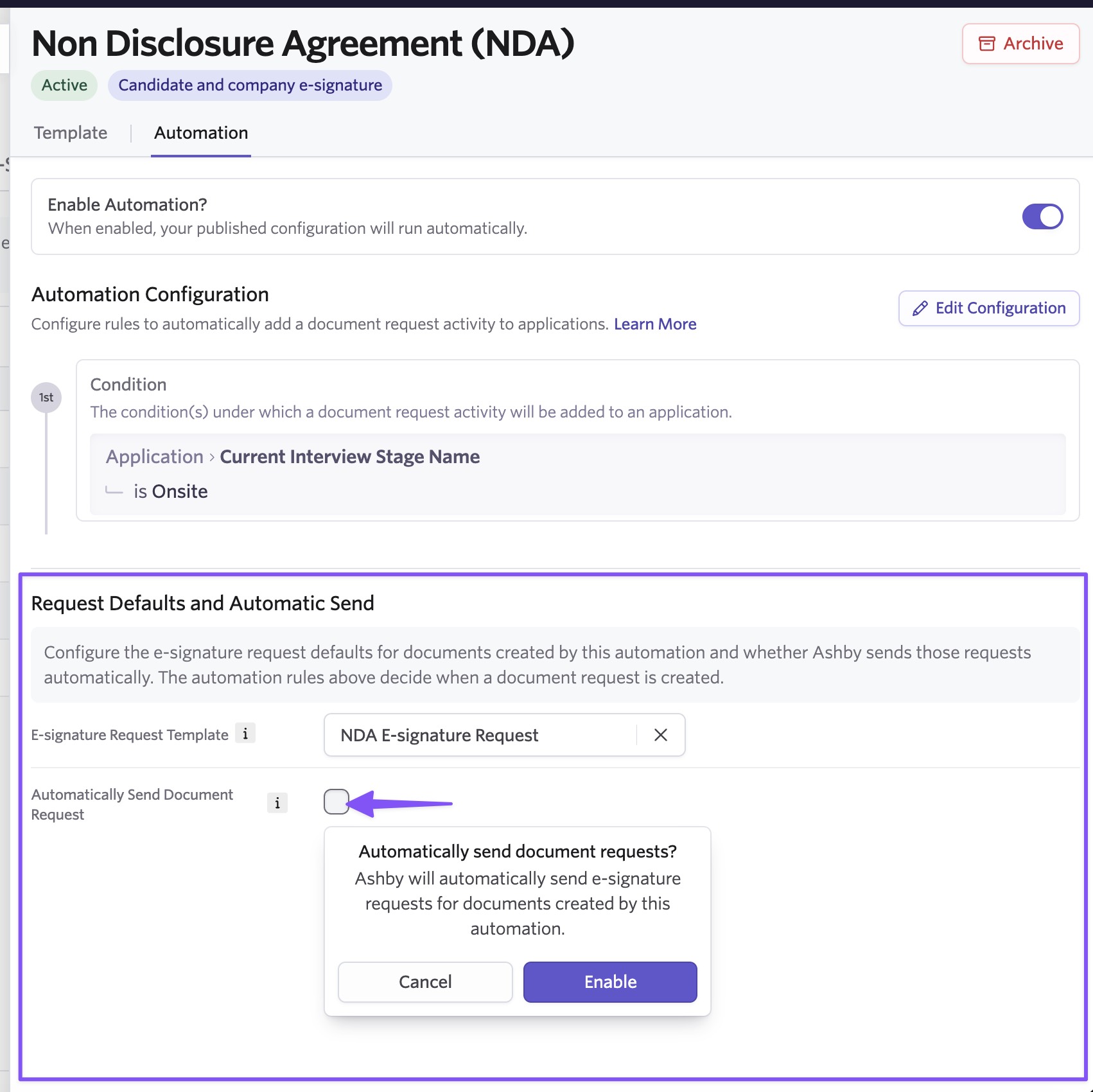Click the Active status badge
Viewport: 1093px width, 1092px height.
point(64,85)
